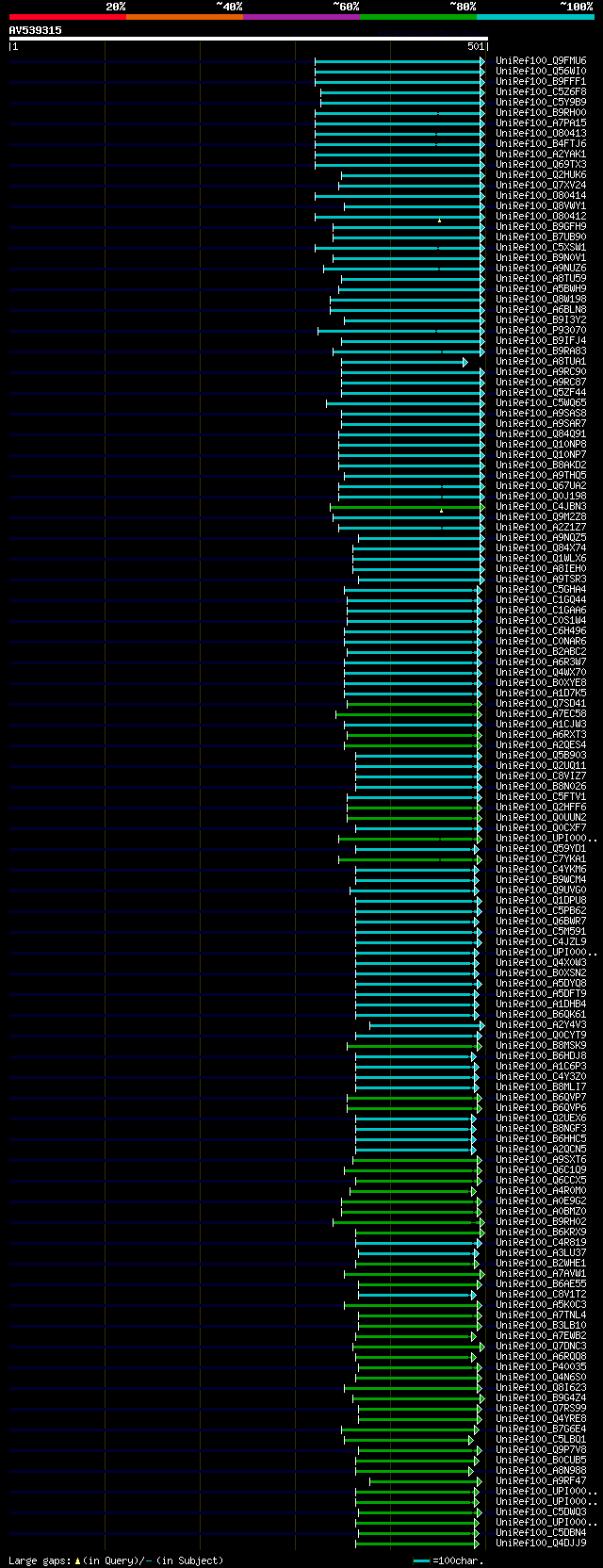
Task: Select the UniRef100_C5DBN4 label
Action: [541, 1532]
